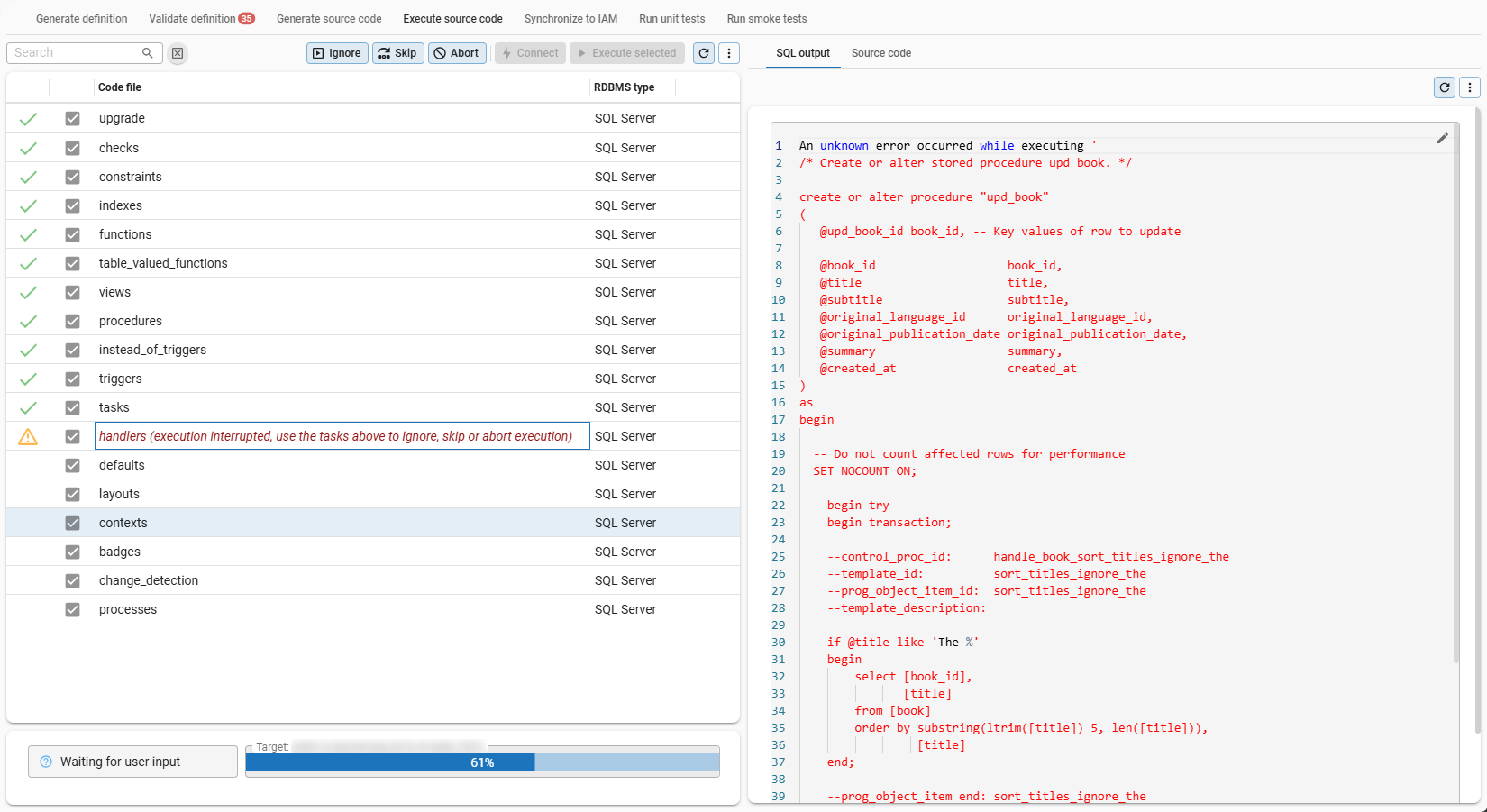Select the badges row

[373, 552]
